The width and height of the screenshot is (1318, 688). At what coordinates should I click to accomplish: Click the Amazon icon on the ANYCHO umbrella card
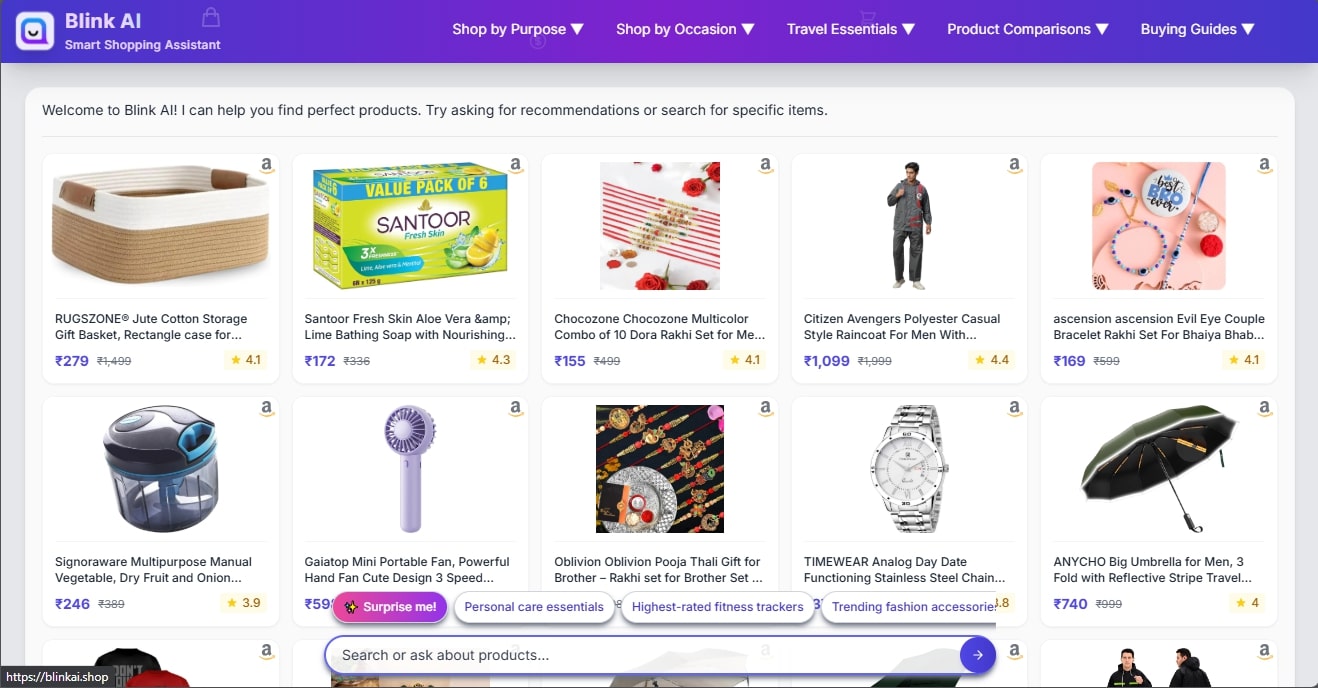point(1263,409)
